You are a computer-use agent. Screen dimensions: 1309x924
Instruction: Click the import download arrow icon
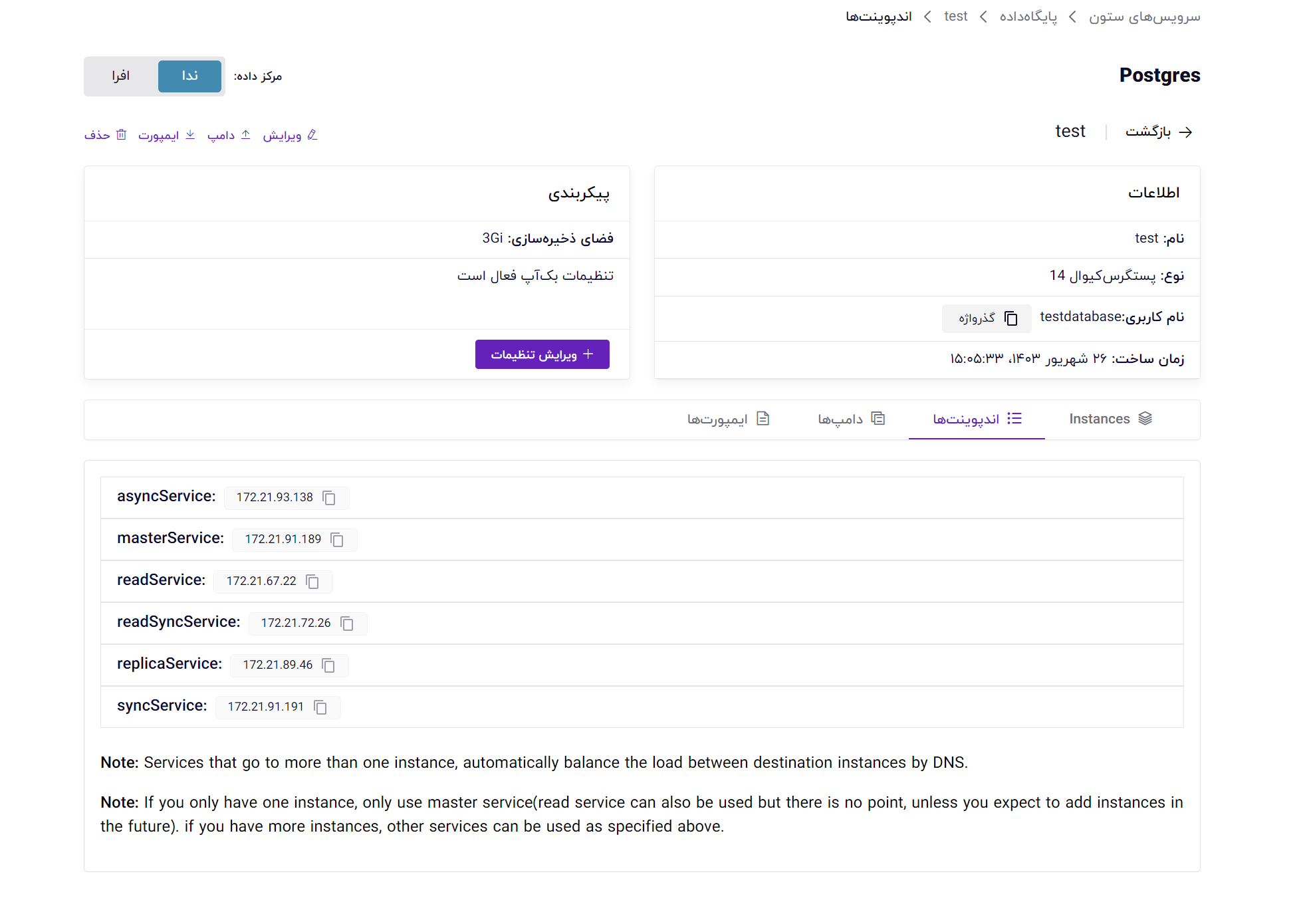click(190, 135)
